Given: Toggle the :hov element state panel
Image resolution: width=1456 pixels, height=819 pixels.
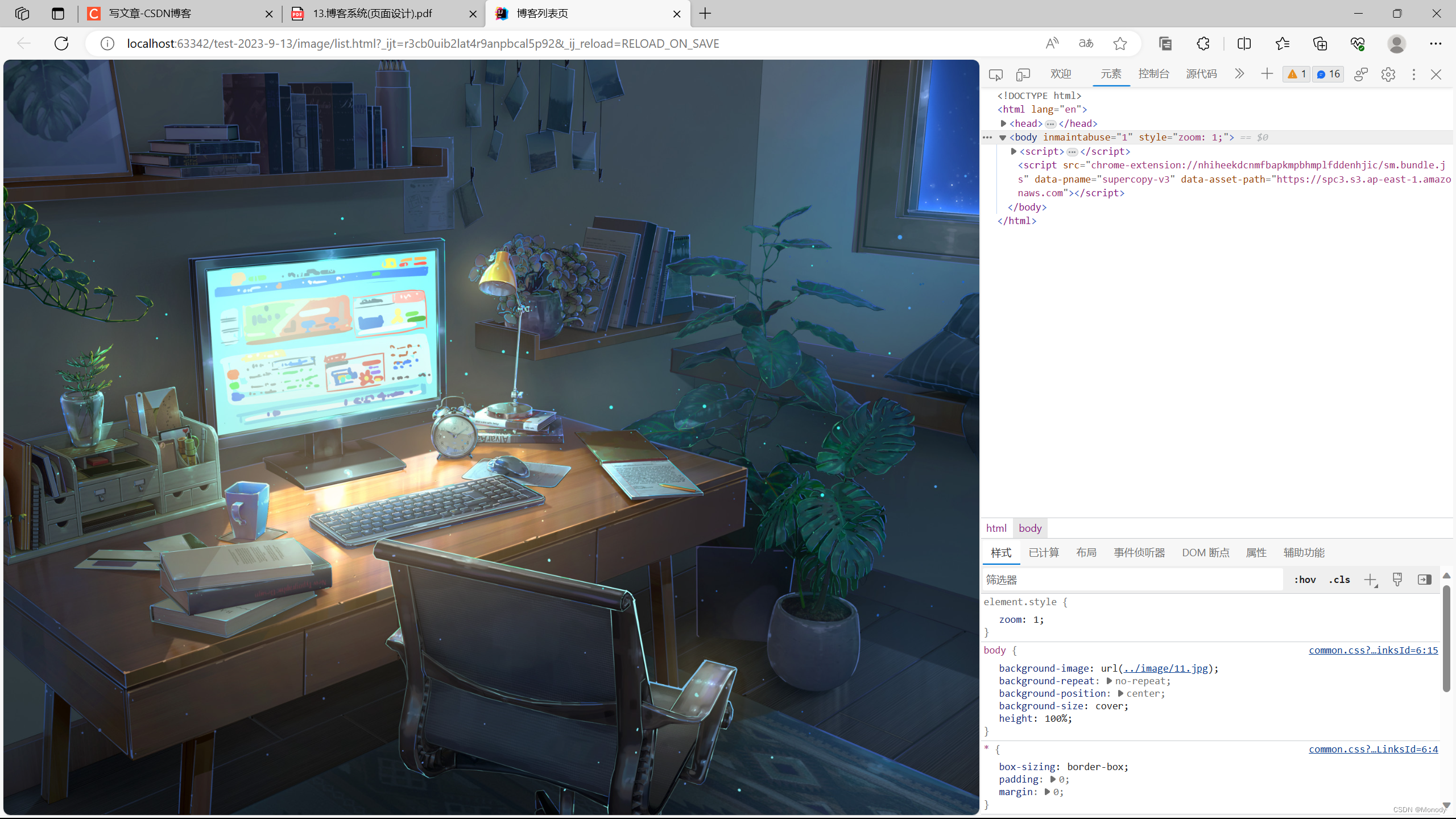Looking at the screenshot, I should click(x=1305, y=580).
